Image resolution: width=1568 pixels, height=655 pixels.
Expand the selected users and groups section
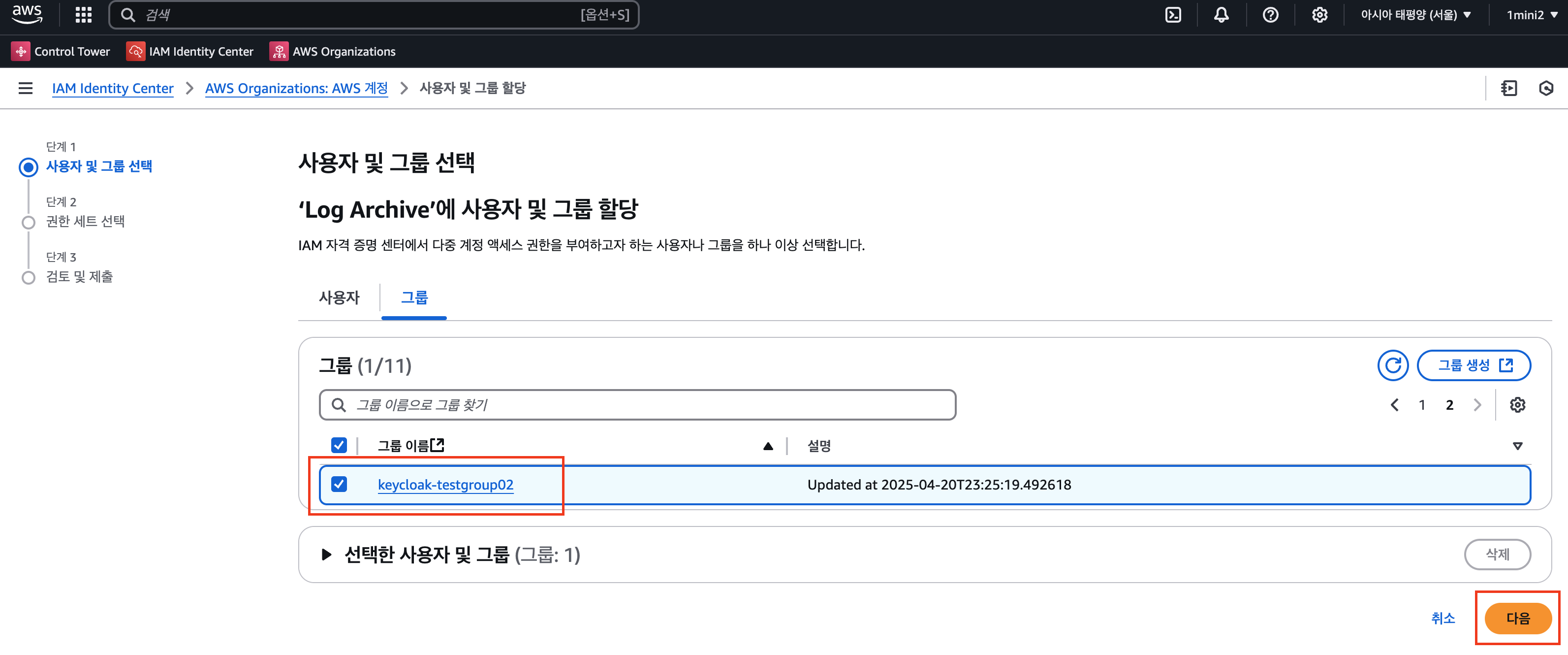click(x=326, y=555)
